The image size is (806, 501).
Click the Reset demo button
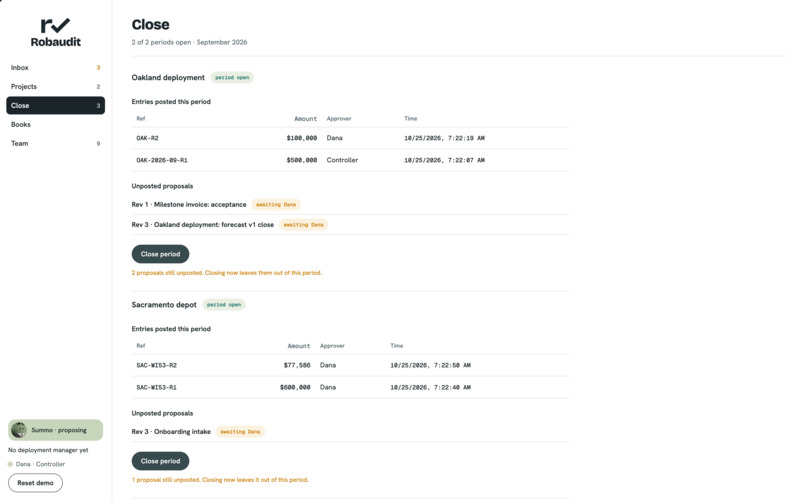35,483
